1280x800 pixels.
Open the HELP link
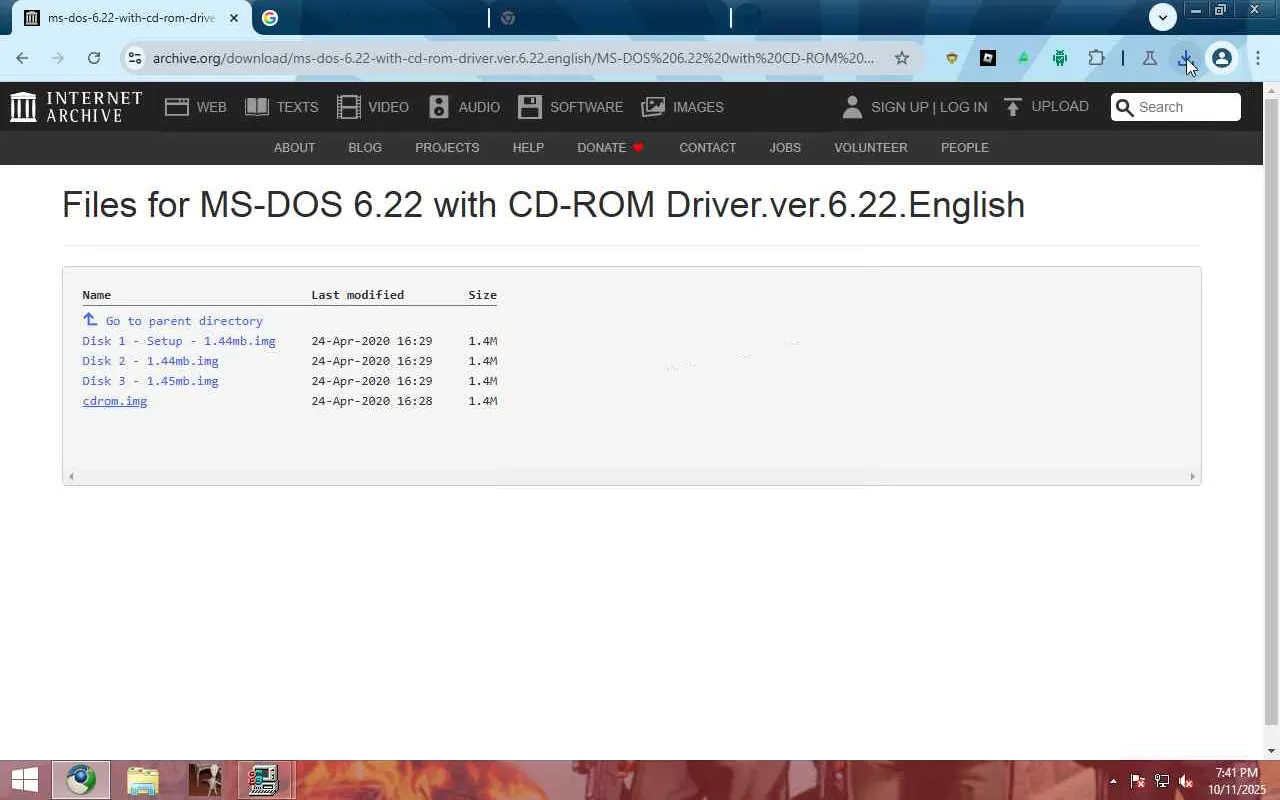click(x=528, y=147)
